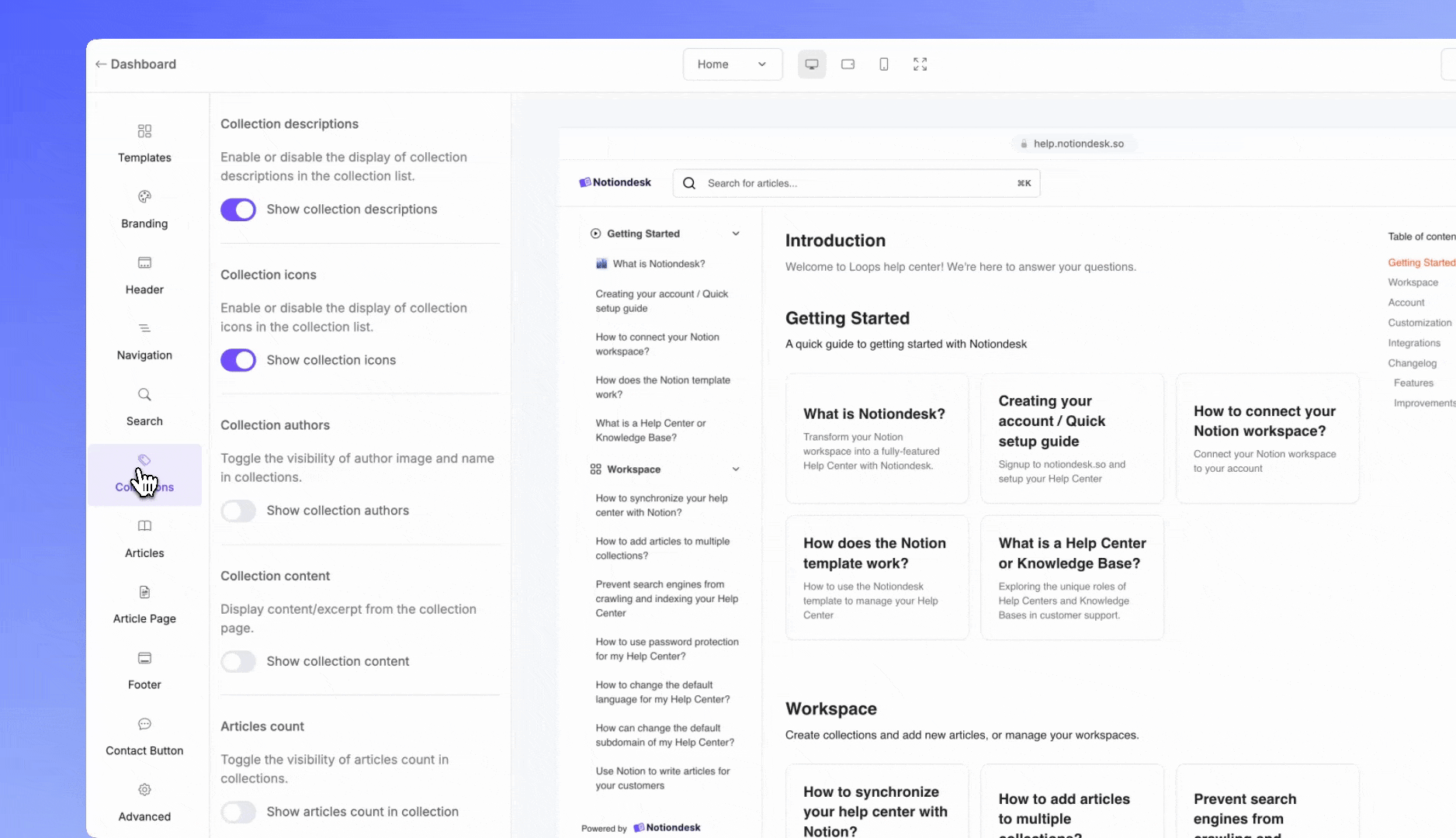This screenshot has height=838, width=1456.
Task: Open 'How to change the default language' tree link
Action: click(x=662, y=692)
